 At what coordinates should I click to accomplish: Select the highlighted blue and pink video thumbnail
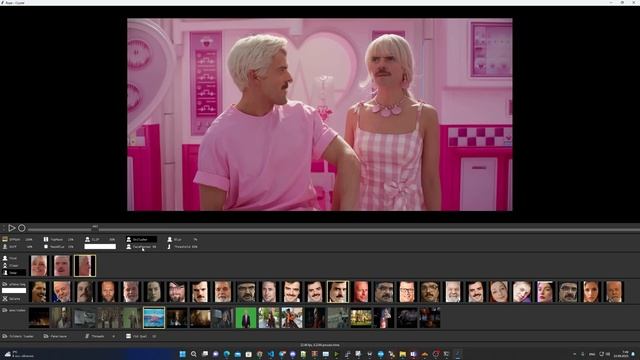(154, 318)
